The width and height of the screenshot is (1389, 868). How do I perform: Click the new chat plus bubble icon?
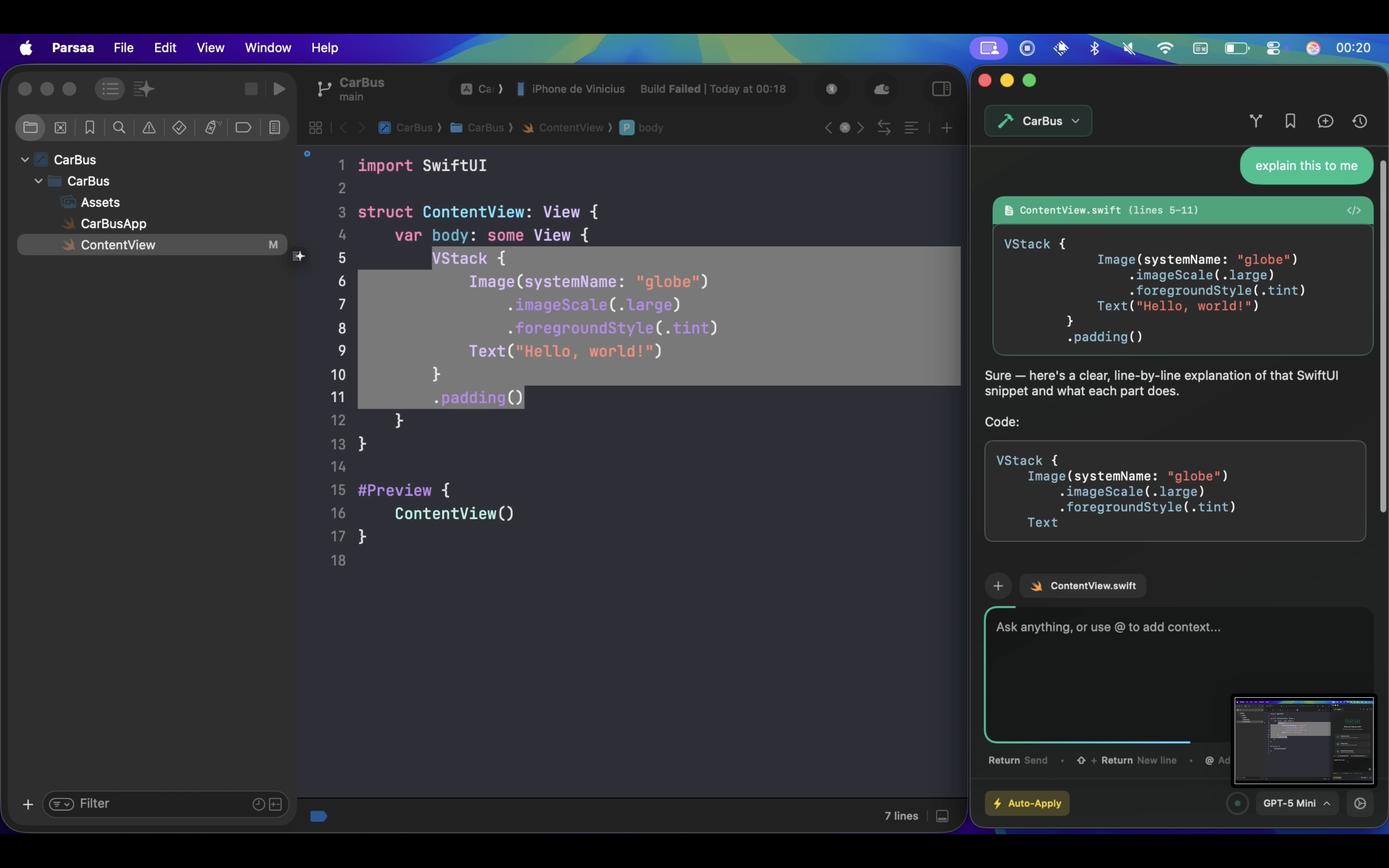pos(1325,121)
